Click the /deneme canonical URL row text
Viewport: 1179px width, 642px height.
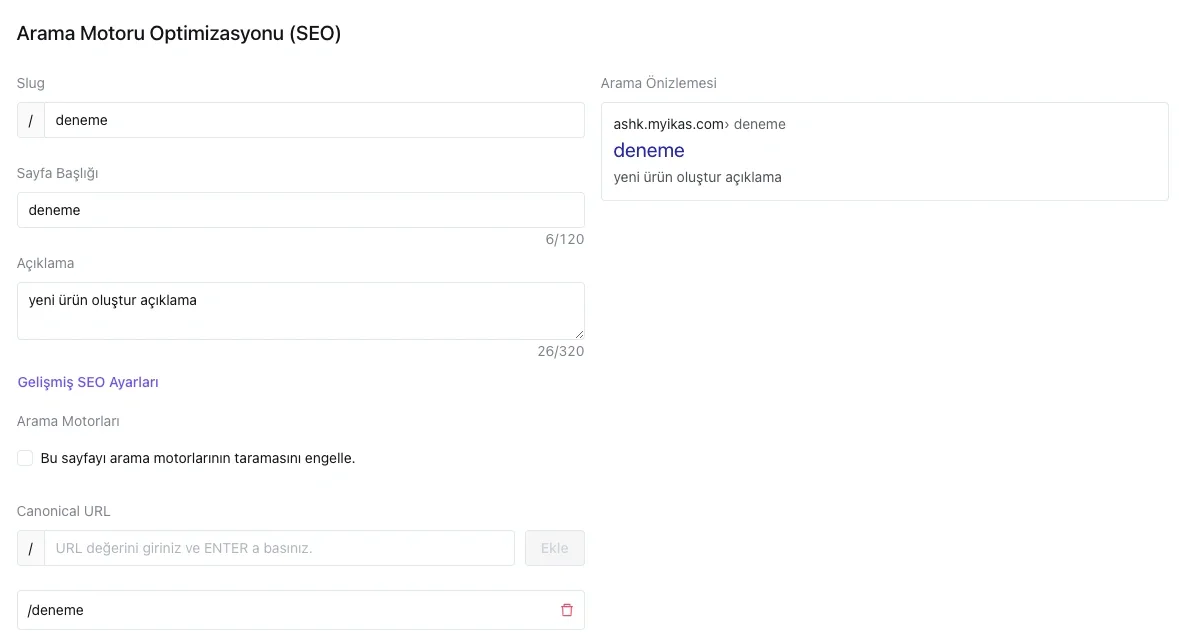coord(56,610)
